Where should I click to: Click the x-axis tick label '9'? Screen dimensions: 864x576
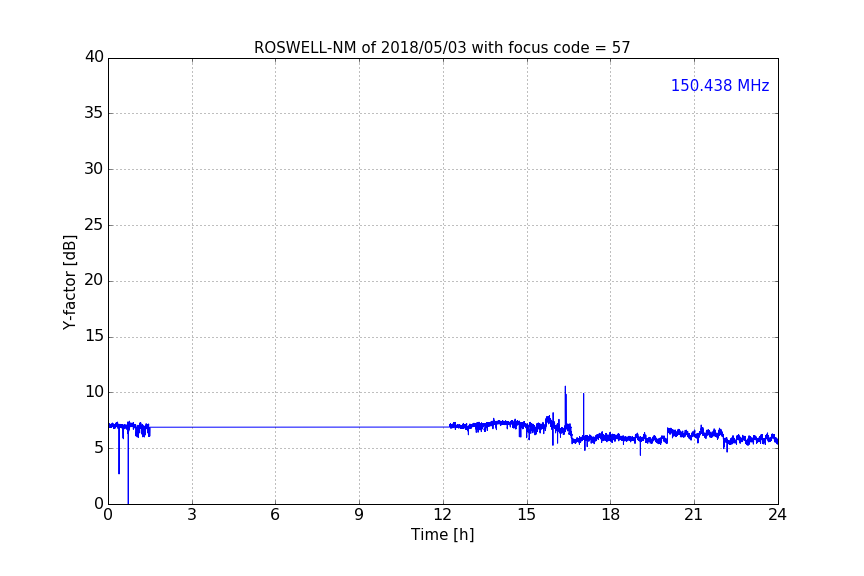click(x=359, y=515)
